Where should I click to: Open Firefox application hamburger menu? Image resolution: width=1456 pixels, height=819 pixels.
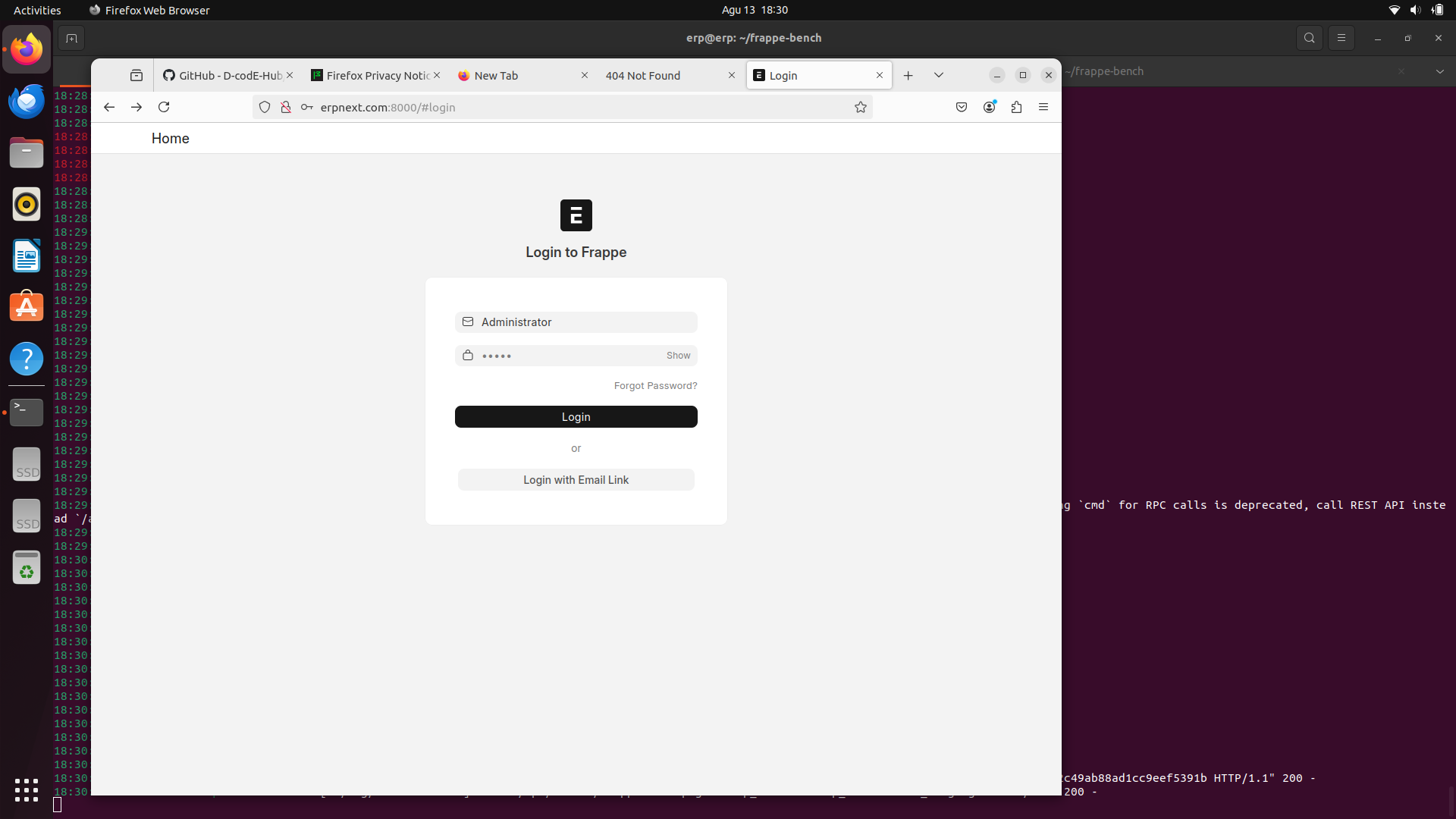pyautogui.click(x=1043, y=107)
